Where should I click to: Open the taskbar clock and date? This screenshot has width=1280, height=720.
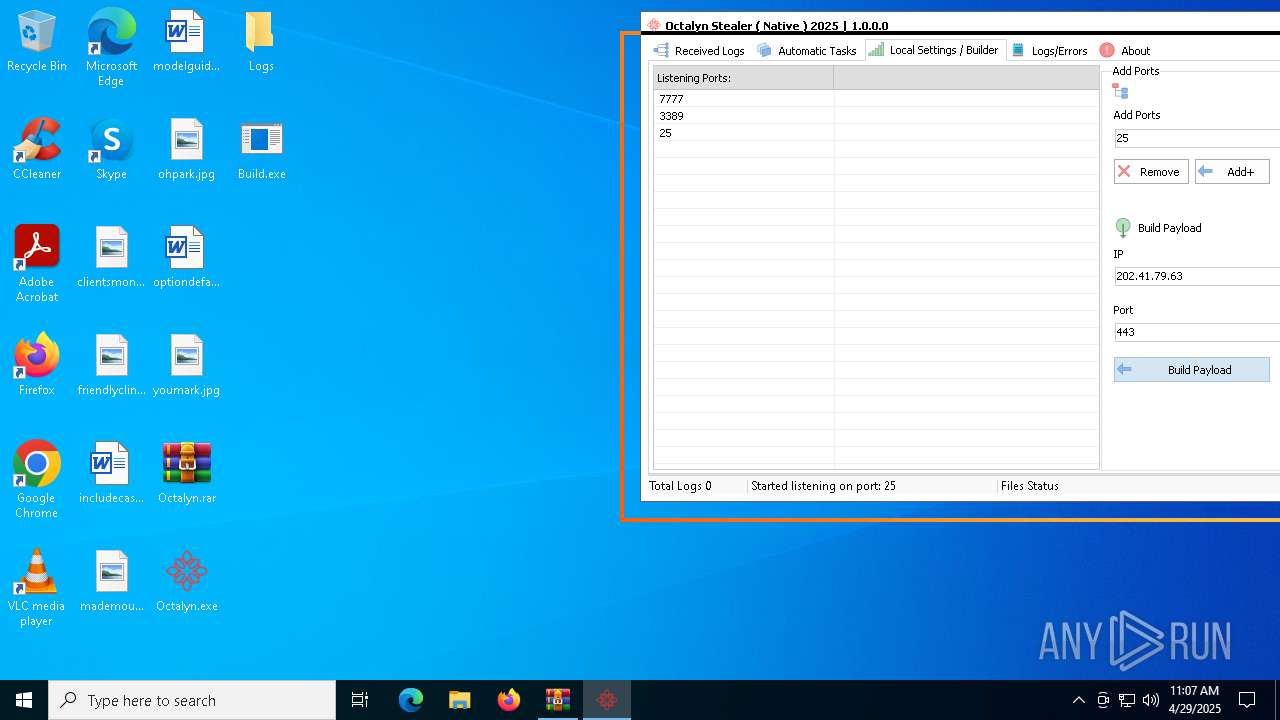coord(1194,700)
